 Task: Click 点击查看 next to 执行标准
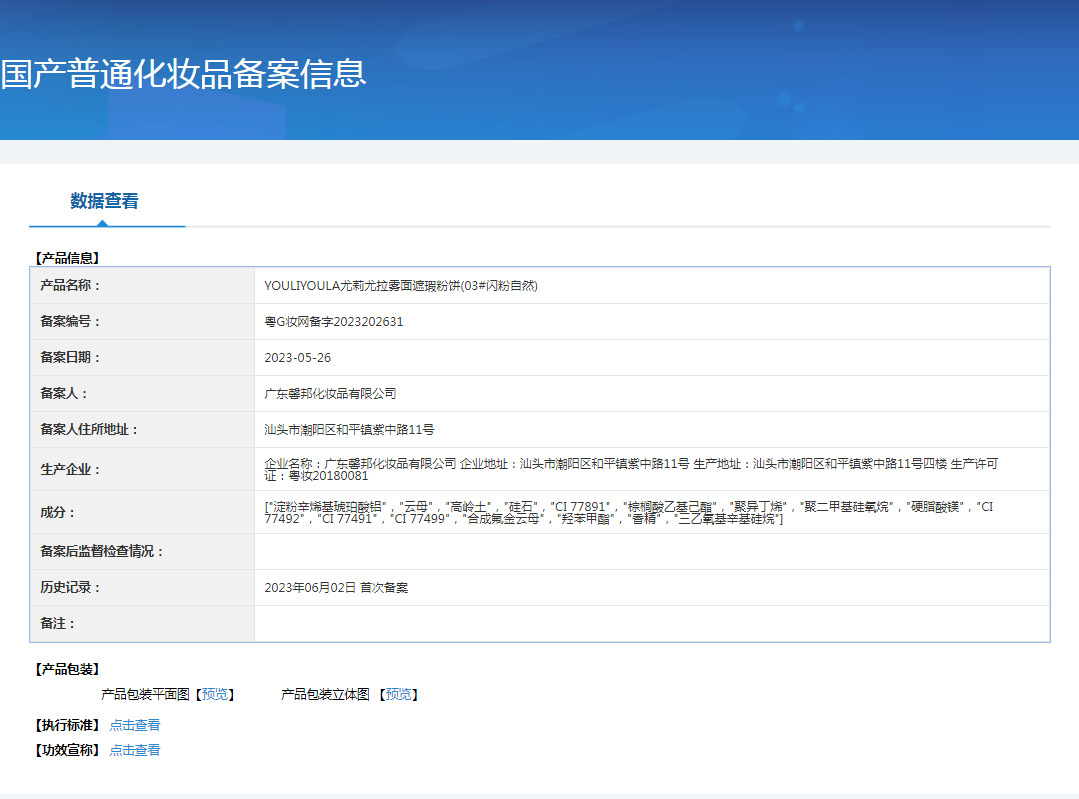click(135, 725)
